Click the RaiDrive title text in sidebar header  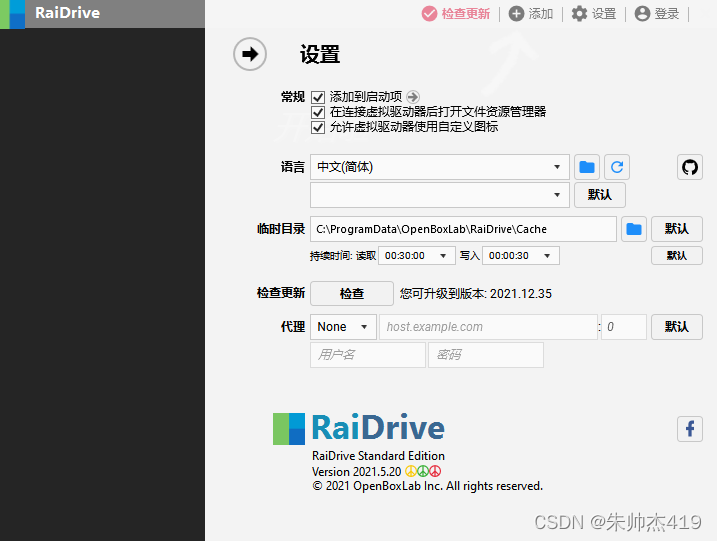pyautogui.click(x=67, y=13)
